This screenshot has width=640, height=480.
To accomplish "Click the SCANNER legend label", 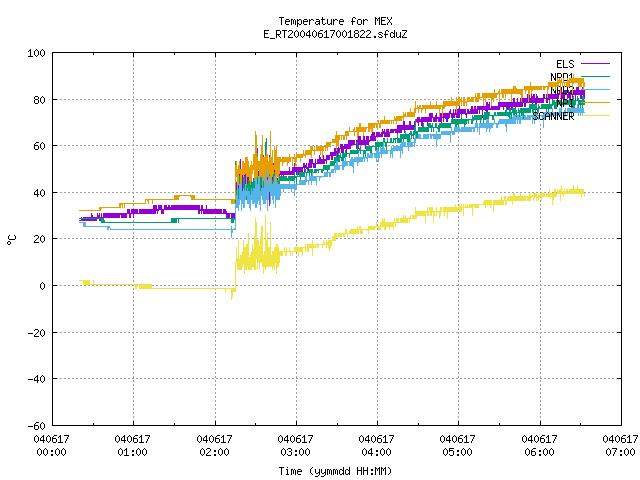I will click(553, 116).
